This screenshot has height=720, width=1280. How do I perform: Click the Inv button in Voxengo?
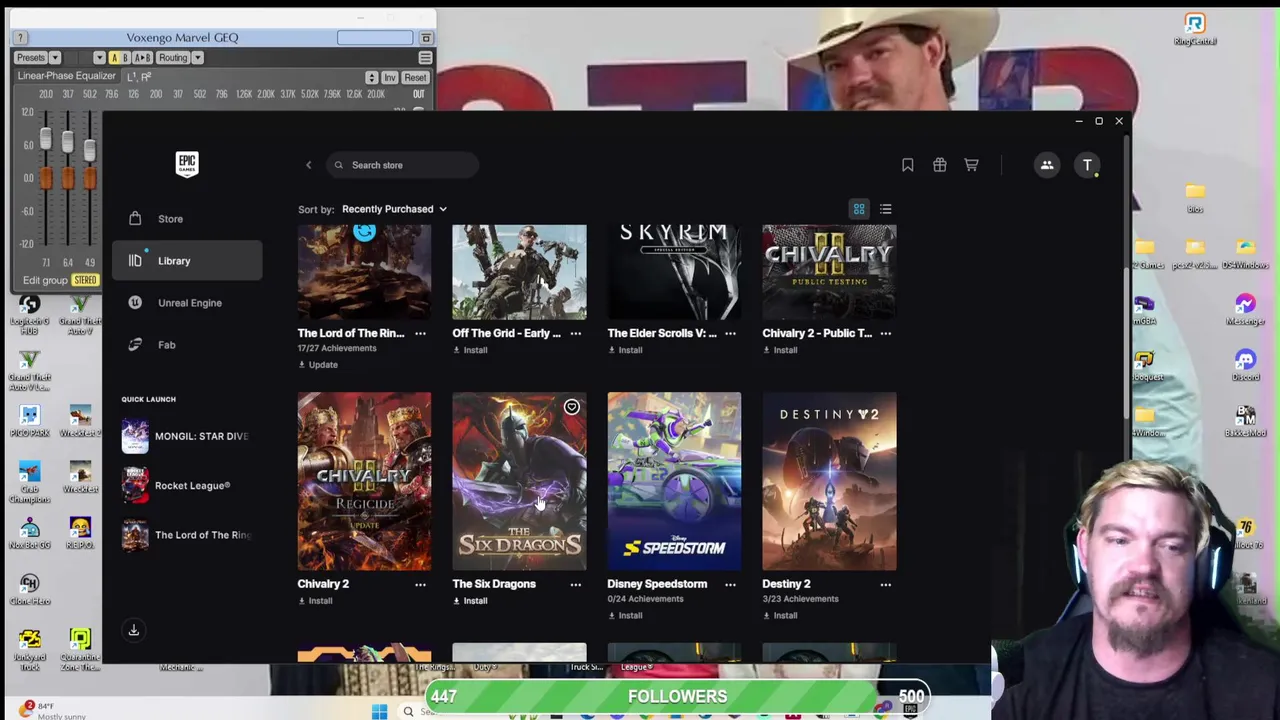390,78
